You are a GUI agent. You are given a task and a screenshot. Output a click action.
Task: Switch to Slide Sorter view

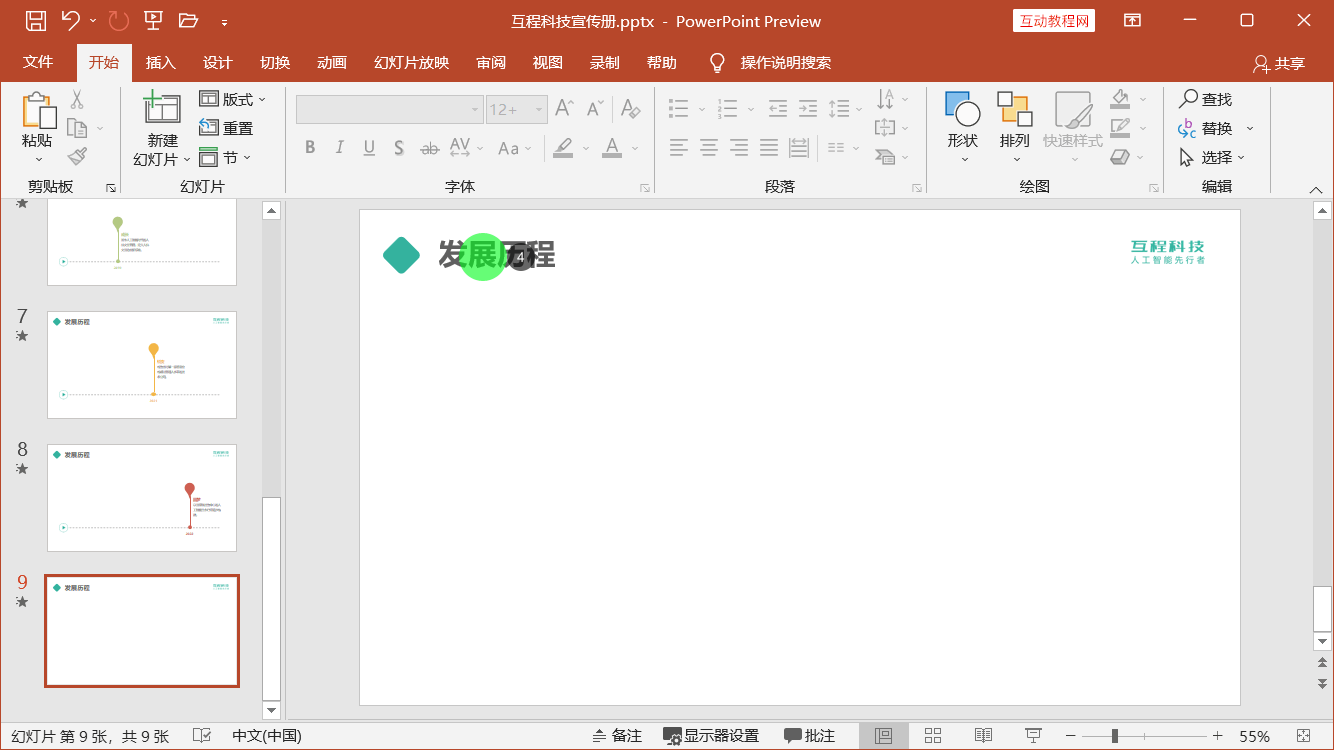(x=933, y=736)
